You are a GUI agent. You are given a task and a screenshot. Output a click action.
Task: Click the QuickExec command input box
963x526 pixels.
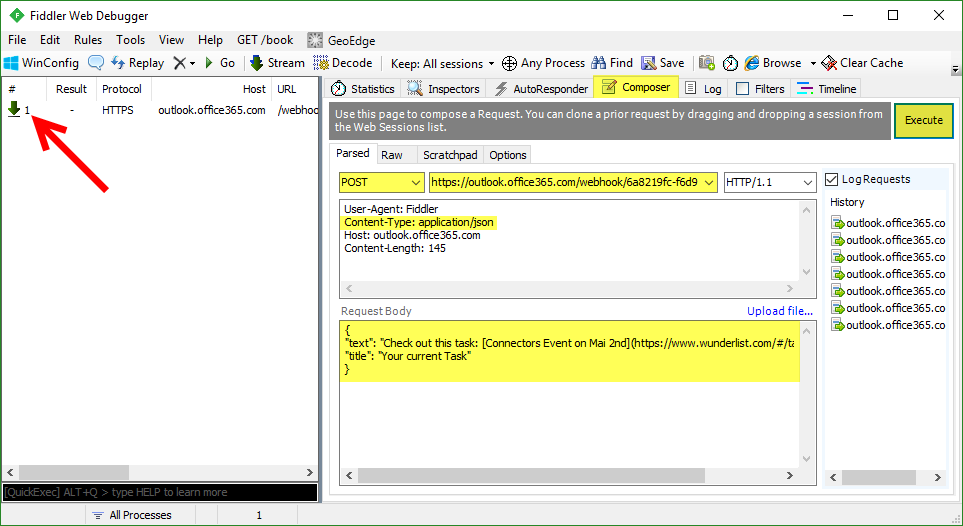tap(159, 492)
